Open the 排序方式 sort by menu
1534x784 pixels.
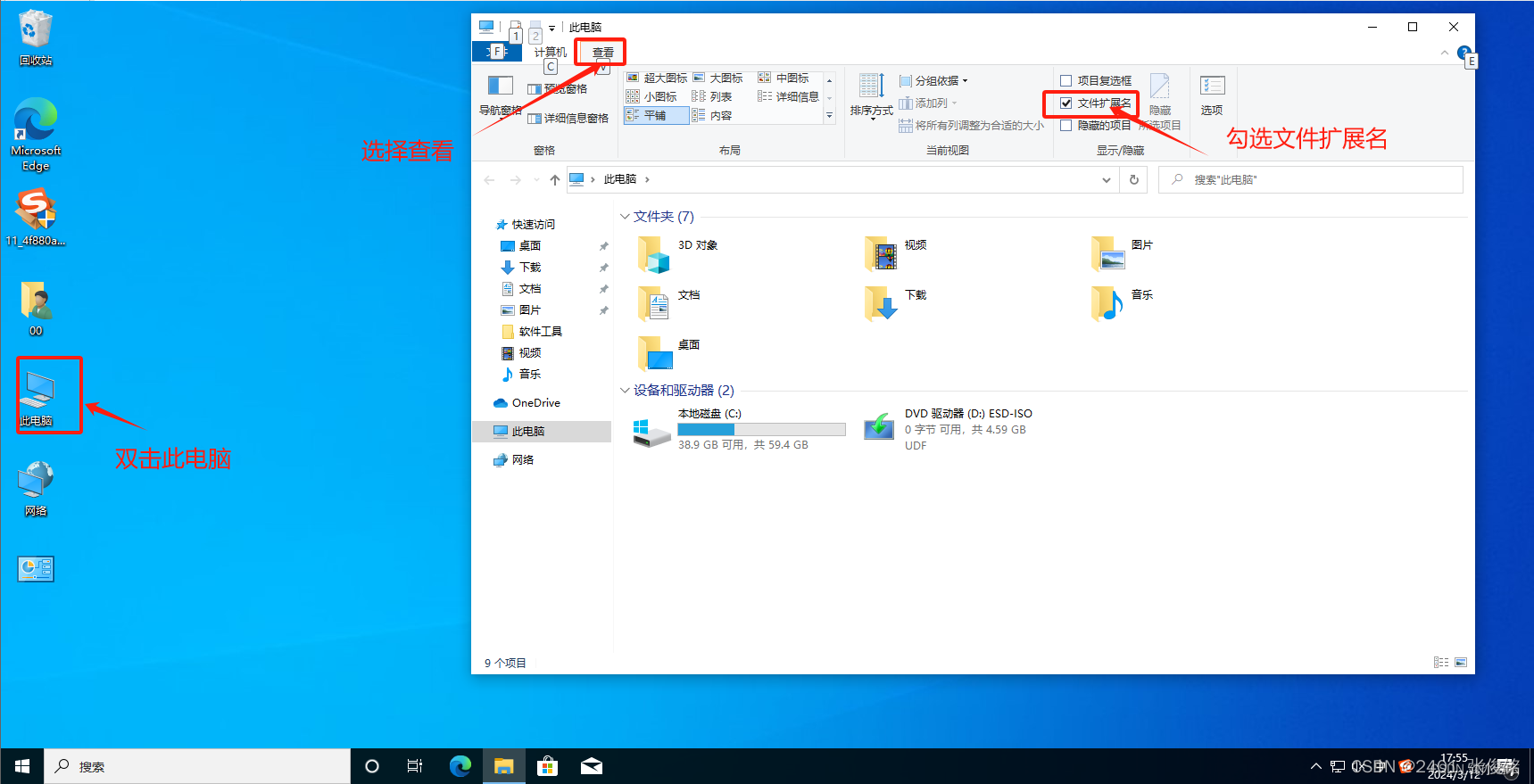pos(872,96)
